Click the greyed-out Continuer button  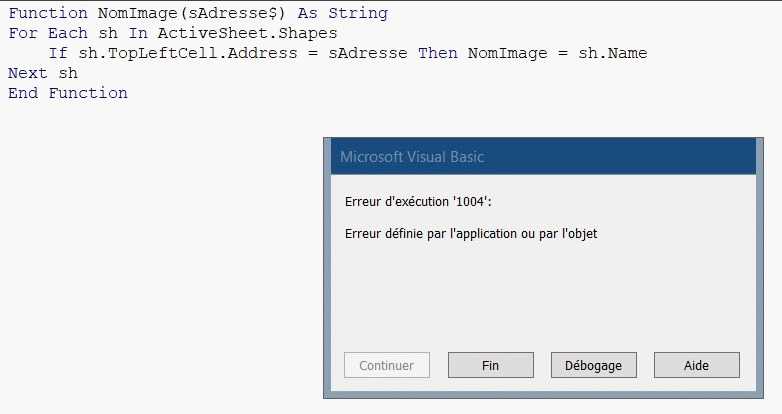click(x=386, y=365)
